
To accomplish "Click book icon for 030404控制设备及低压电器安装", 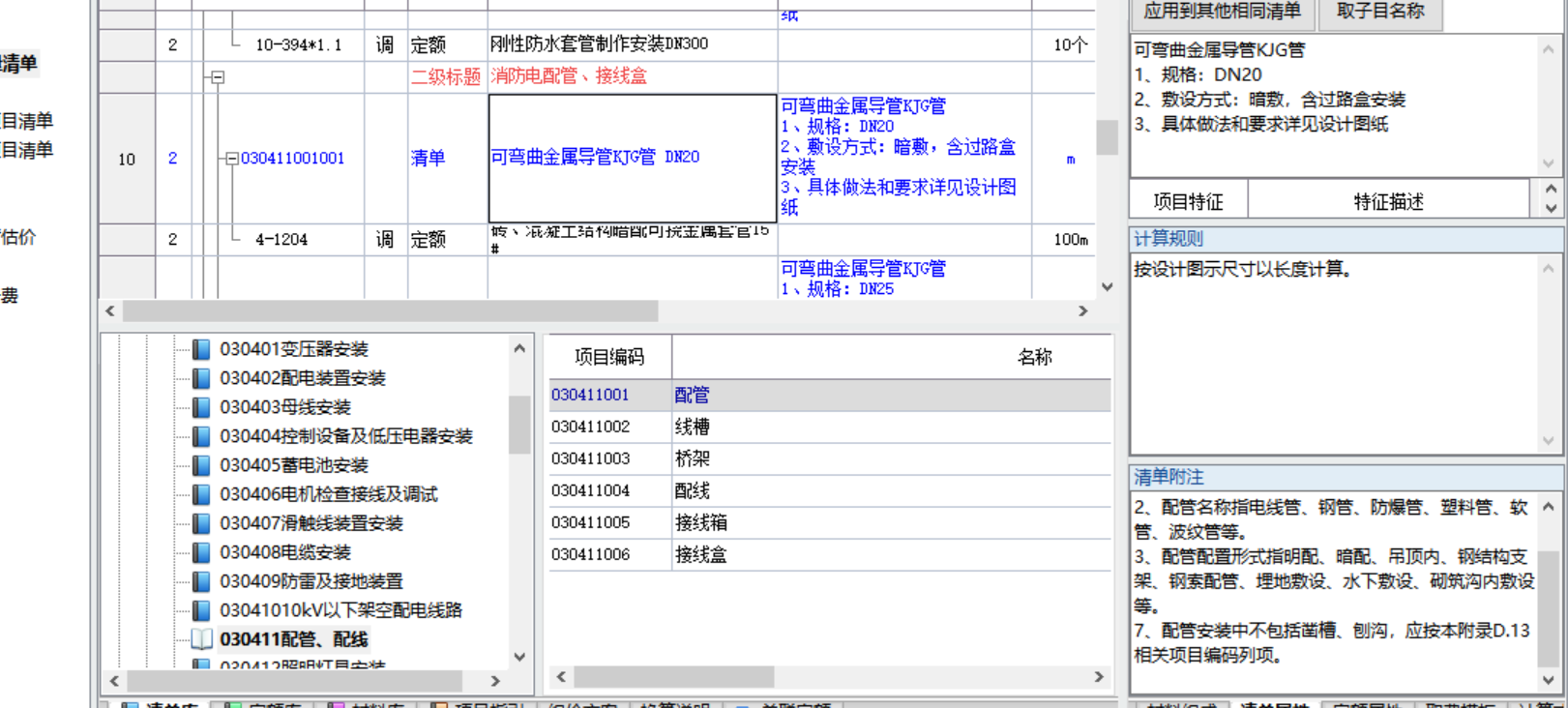I will 201,436.
